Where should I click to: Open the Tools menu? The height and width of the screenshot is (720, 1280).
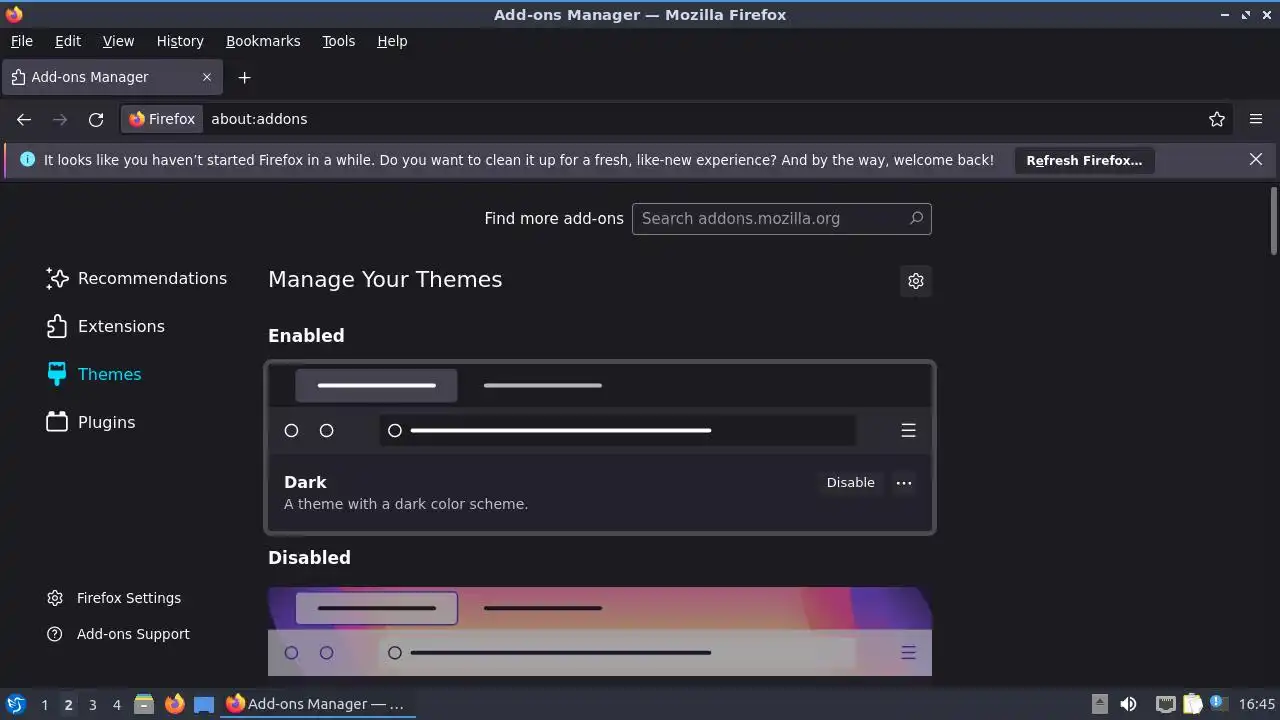[x=338, y=41]
